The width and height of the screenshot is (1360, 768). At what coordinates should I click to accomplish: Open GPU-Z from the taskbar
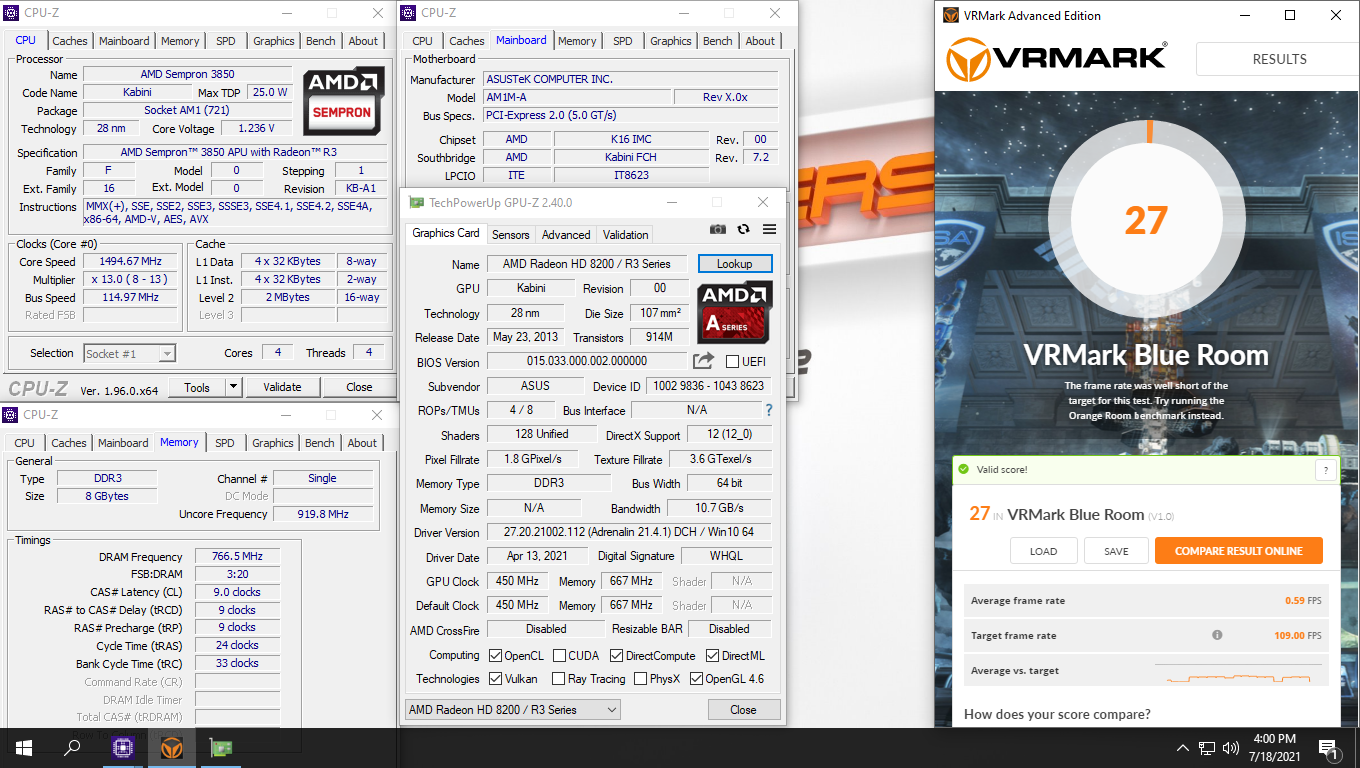221,747
